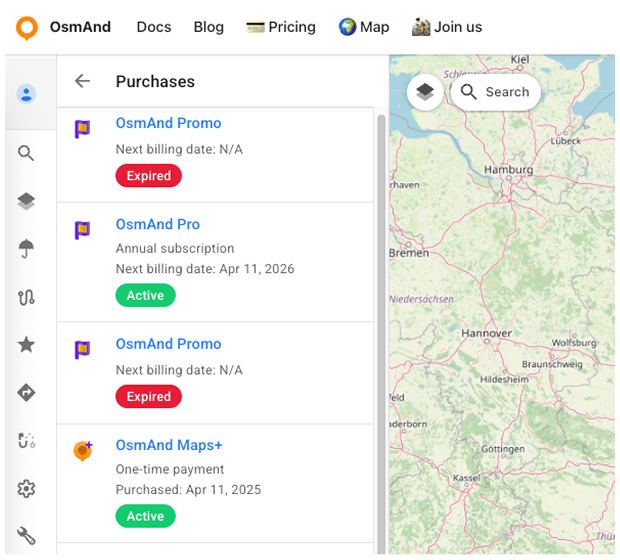Open the sidebar search tool
The image size is (620, 560).
coord(27,153)
